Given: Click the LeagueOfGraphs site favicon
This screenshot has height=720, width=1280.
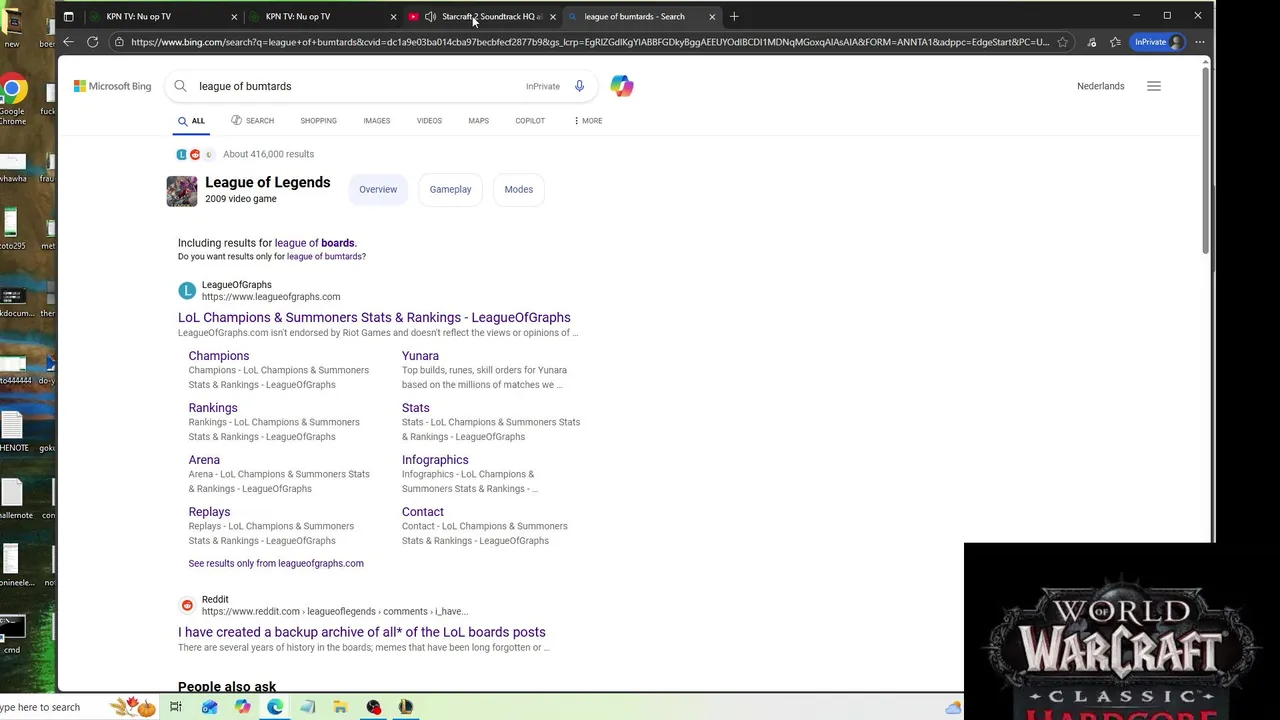Looking at the screenshot, I should (x=187, y=291).
